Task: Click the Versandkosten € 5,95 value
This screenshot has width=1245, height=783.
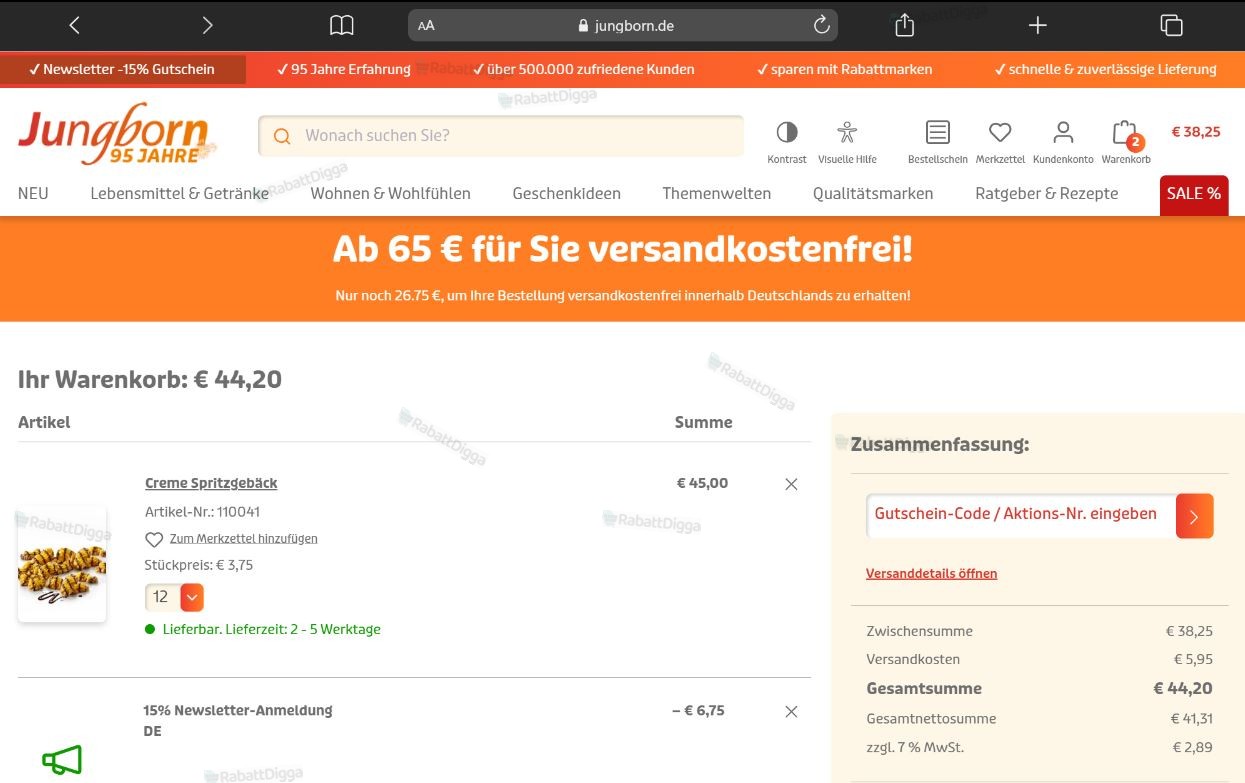Action: tap(1193, 659)
